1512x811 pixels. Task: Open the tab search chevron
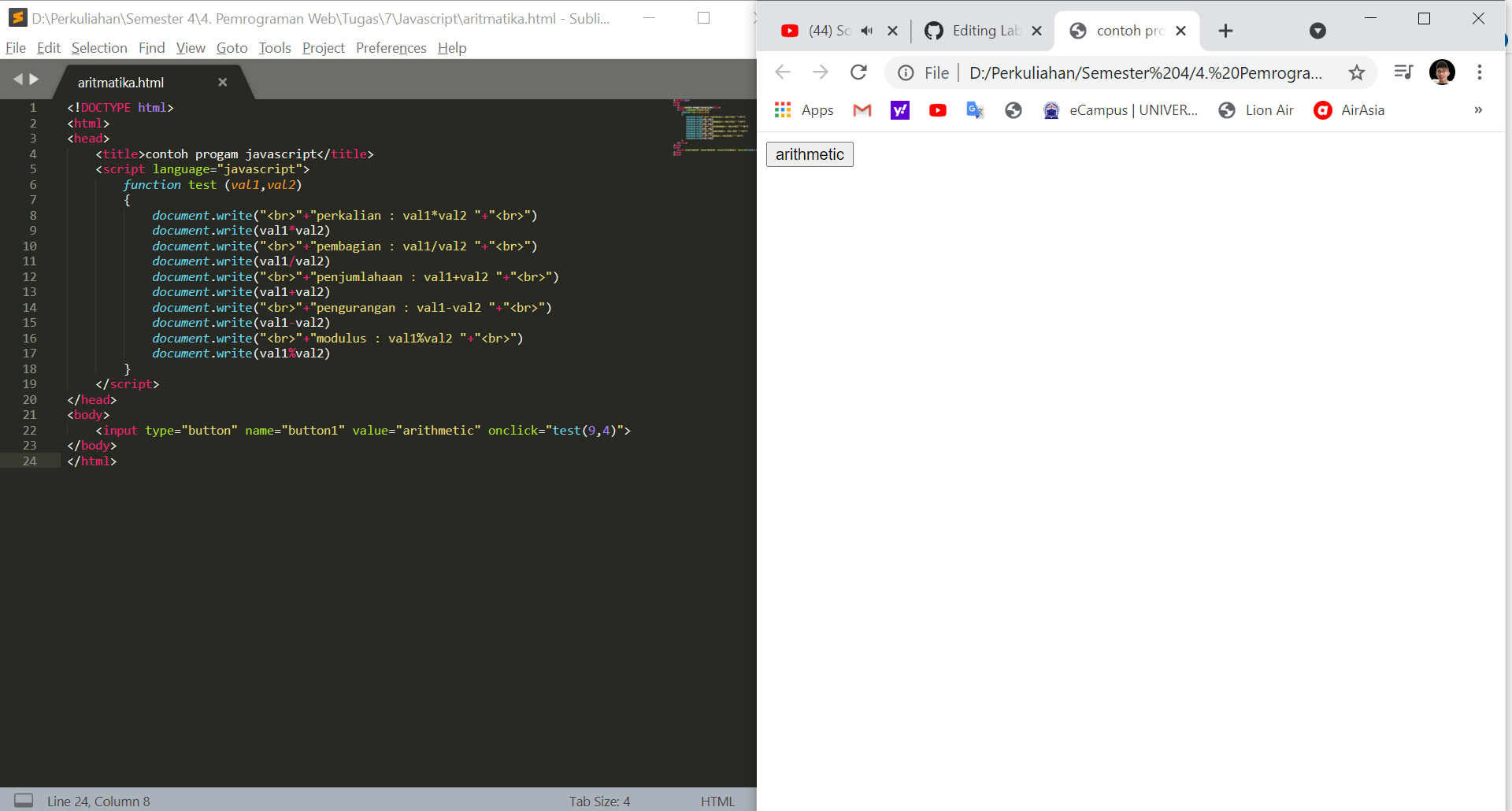[x=1317, y=31]
